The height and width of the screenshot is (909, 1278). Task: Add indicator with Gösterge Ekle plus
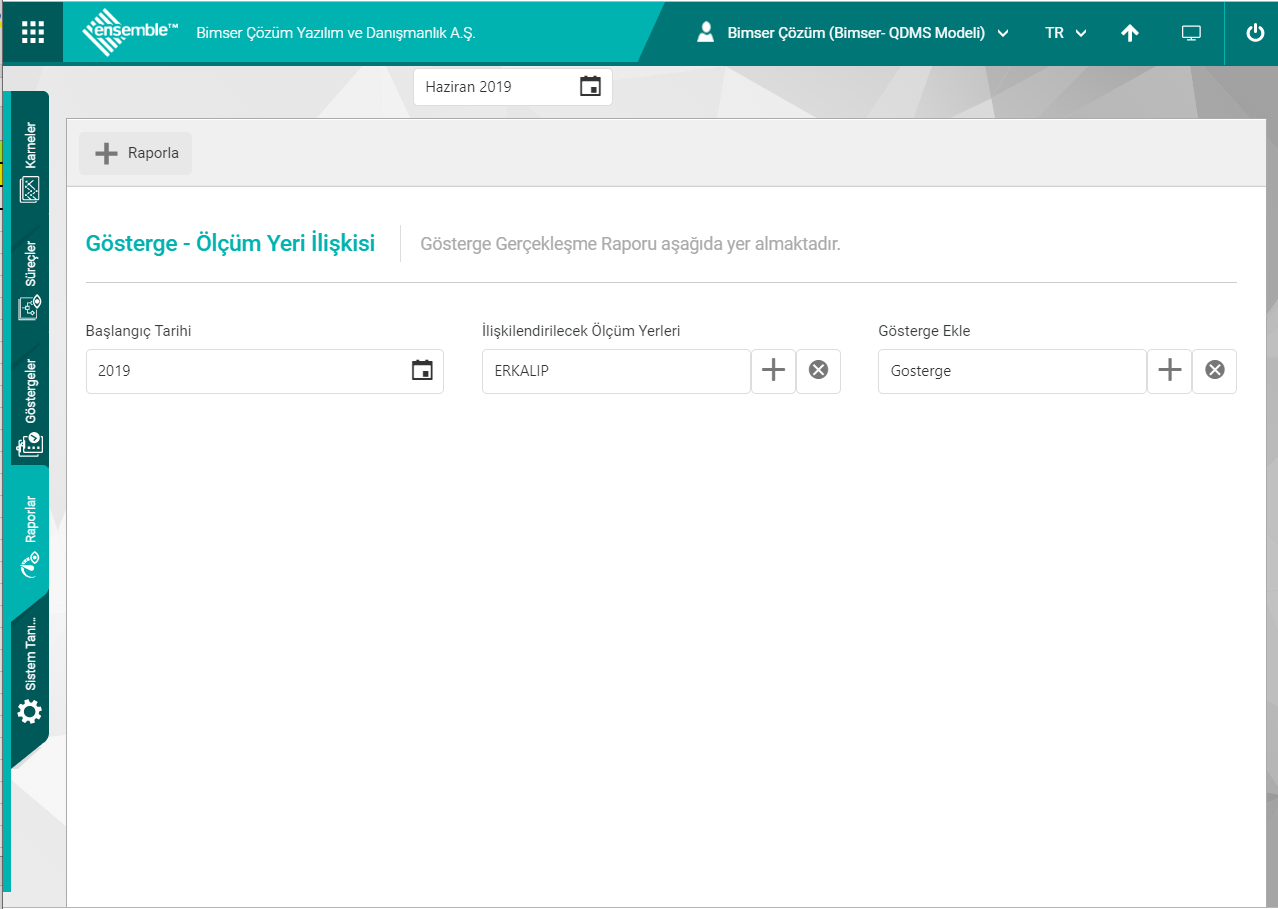pos(1169,371)
